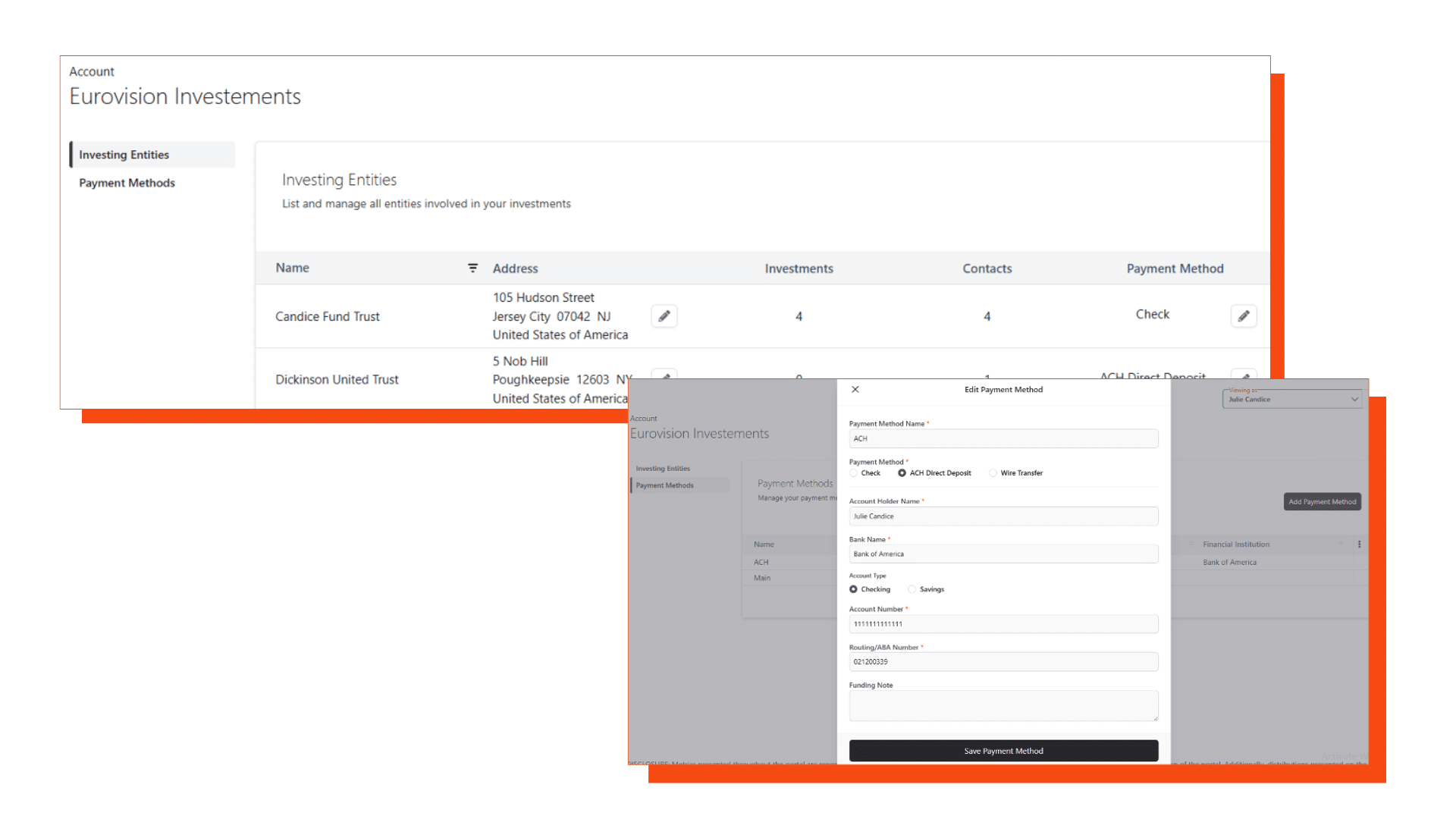The height and width of the screenshot is (819, 1456).
Task: Edit Candice Fund Trust payment method pencil
Action: [1243, 316]
